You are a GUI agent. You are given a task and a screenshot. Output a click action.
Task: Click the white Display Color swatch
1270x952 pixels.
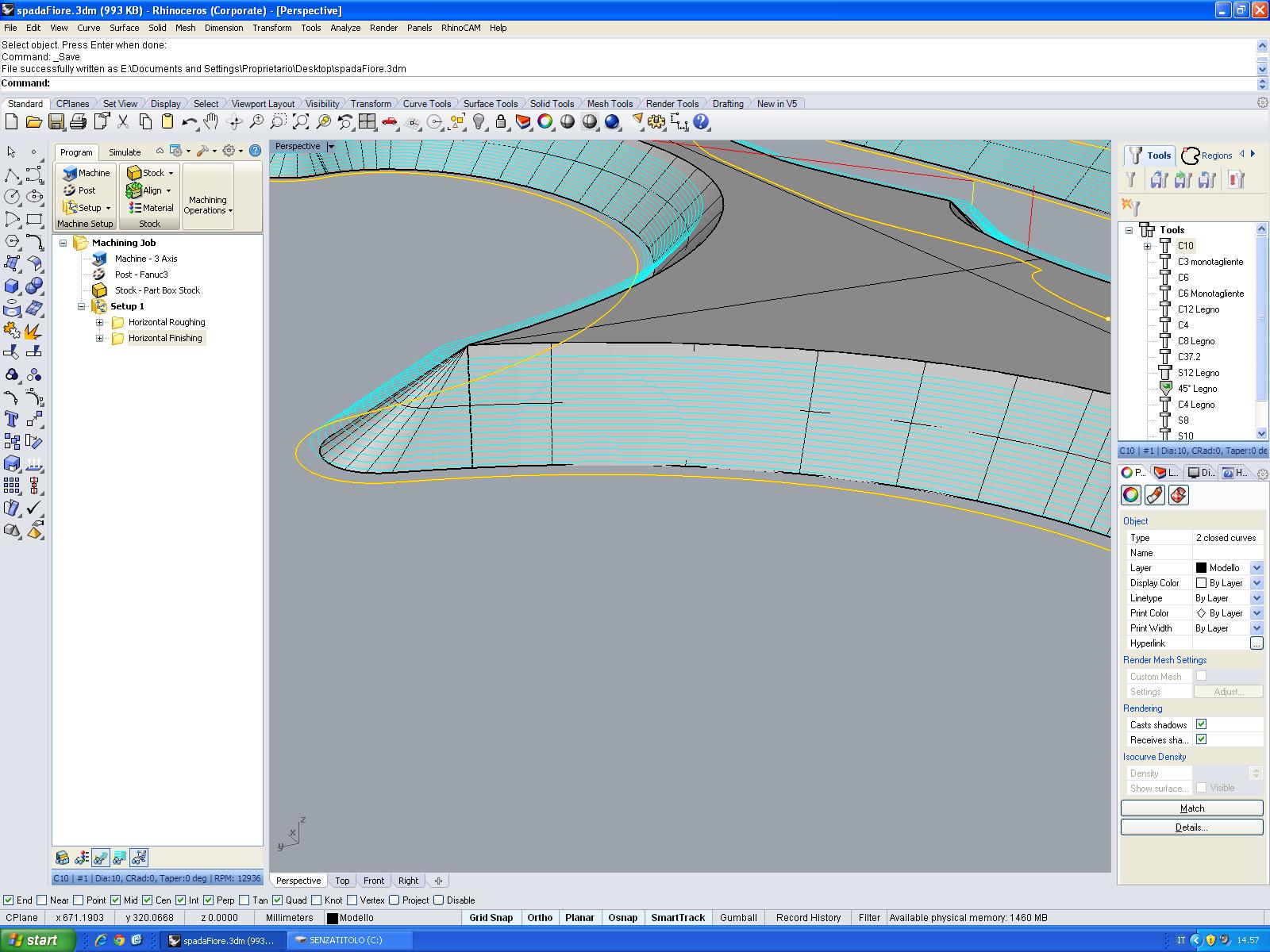tap(1201, 583)
